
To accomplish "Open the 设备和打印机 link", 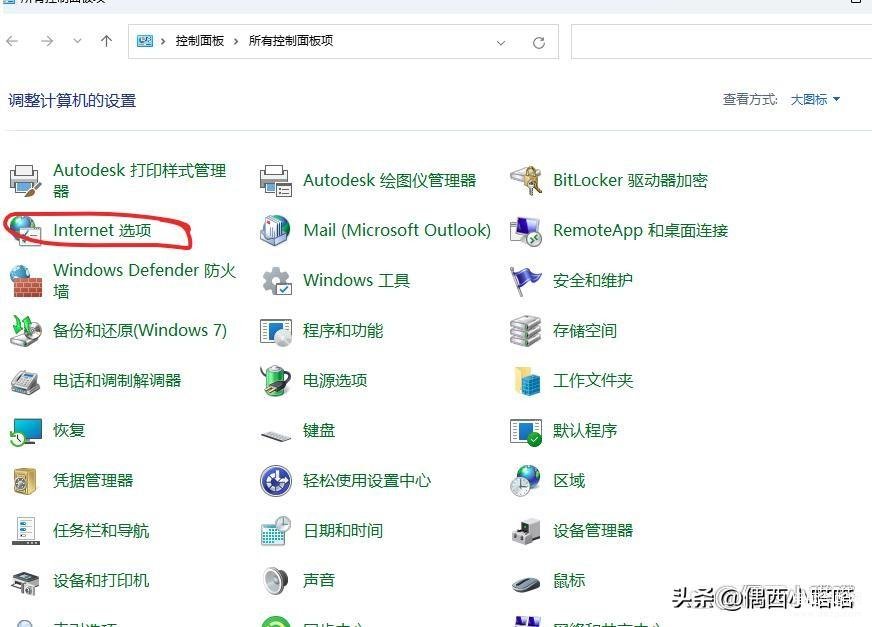I will 101,581.
